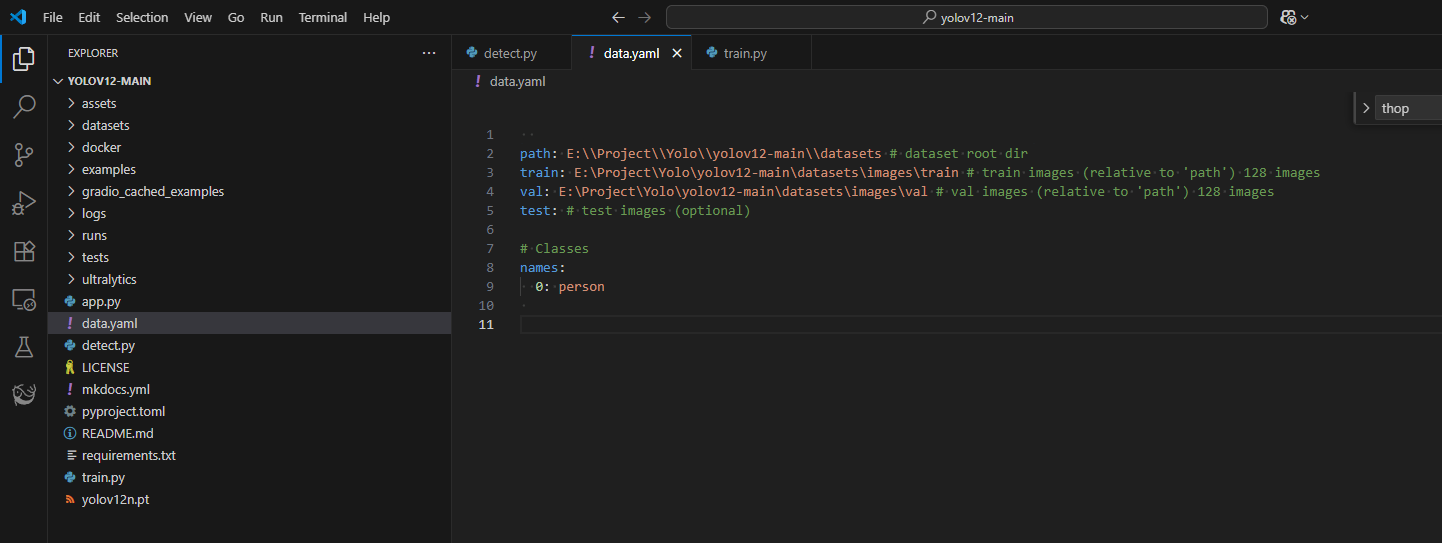Expand the assets folder
The width and height of the screenshot is (1442, 543).
(x=71, y=103)
